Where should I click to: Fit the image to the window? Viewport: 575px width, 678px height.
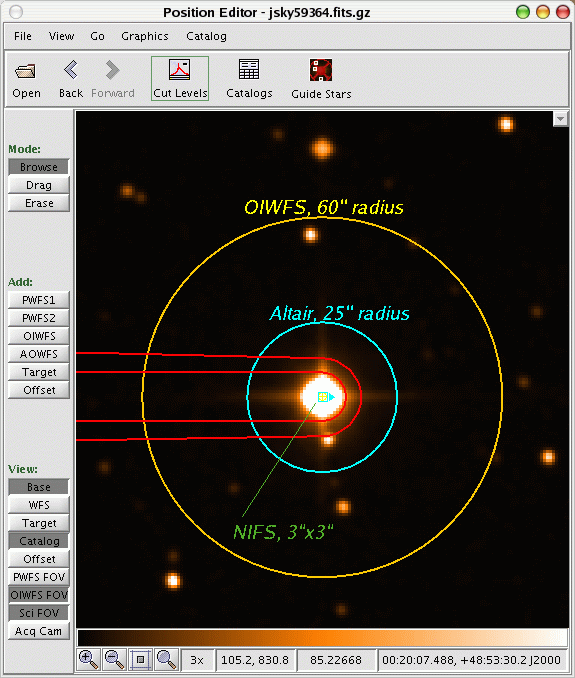click(x=141, y=660)
